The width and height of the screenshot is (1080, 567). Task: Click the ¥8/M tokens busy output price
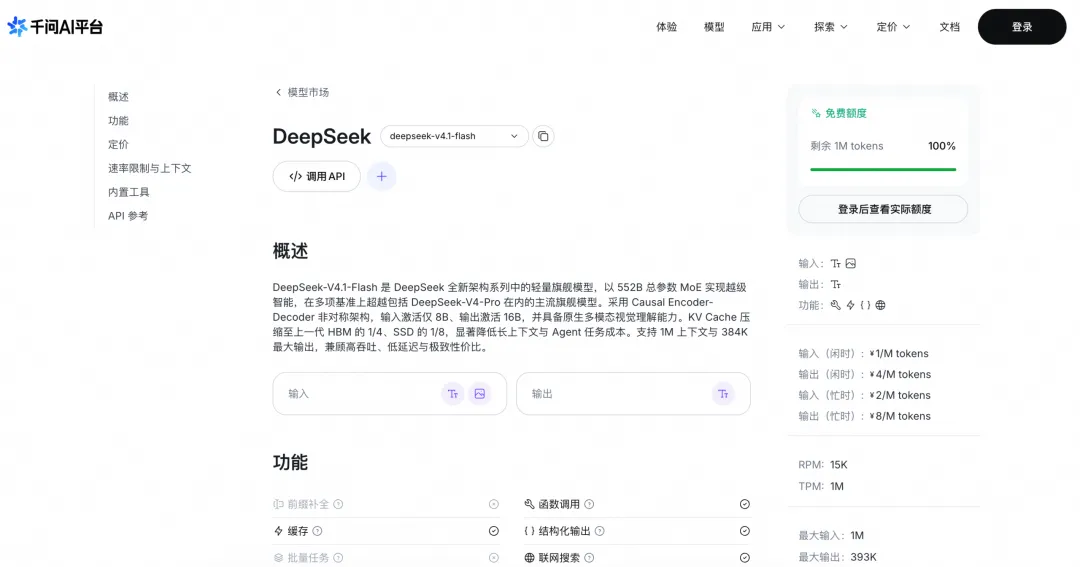[900, 416]
